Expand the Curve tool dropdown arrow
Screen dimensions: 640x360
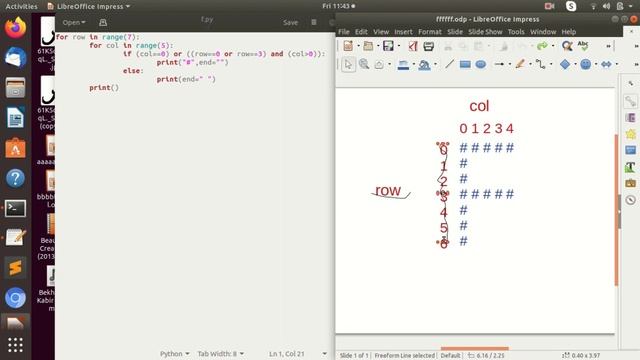click(530, 64)
